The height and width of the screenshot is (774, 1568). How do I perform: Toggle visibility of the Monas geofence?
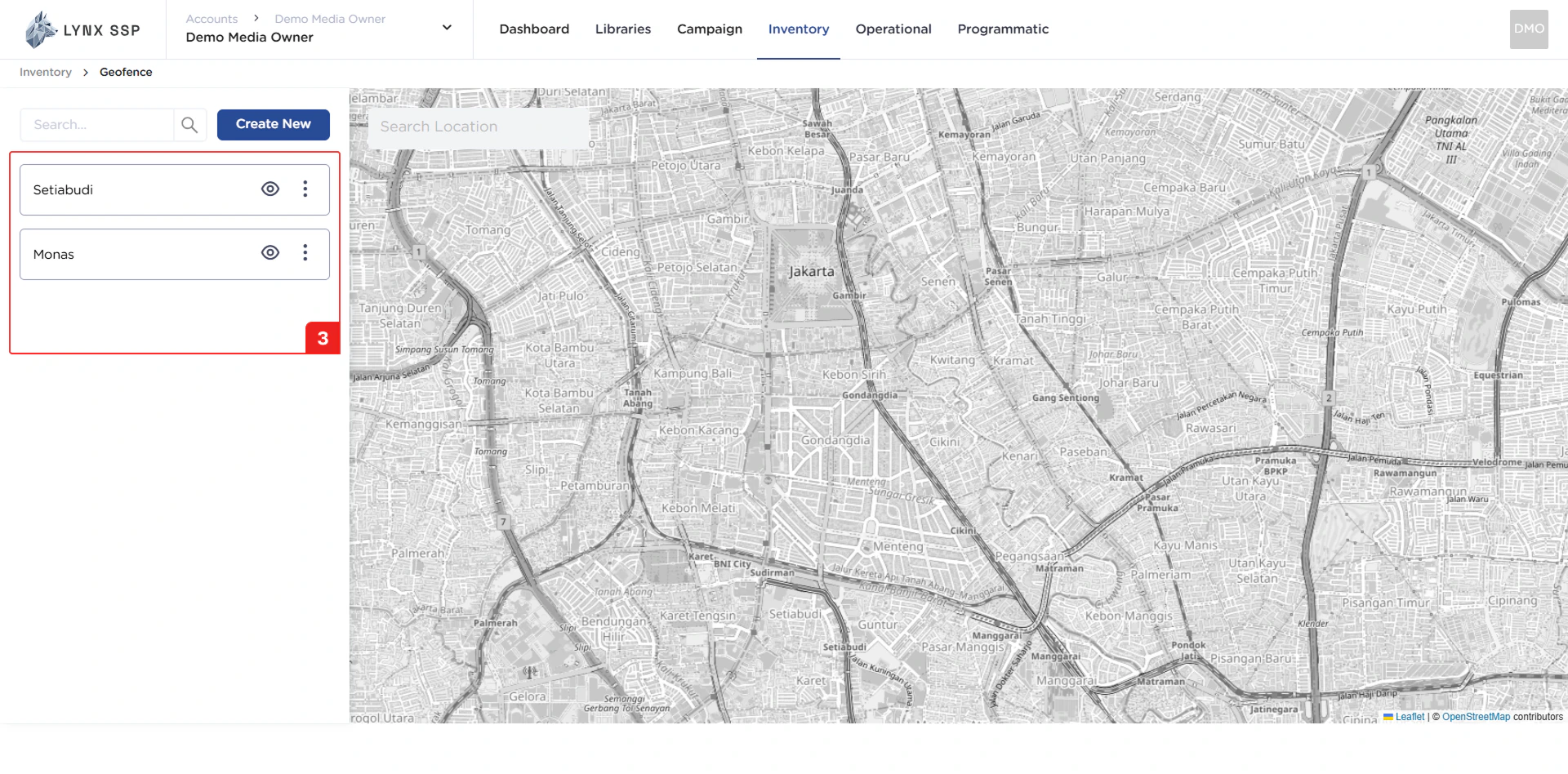269,253
